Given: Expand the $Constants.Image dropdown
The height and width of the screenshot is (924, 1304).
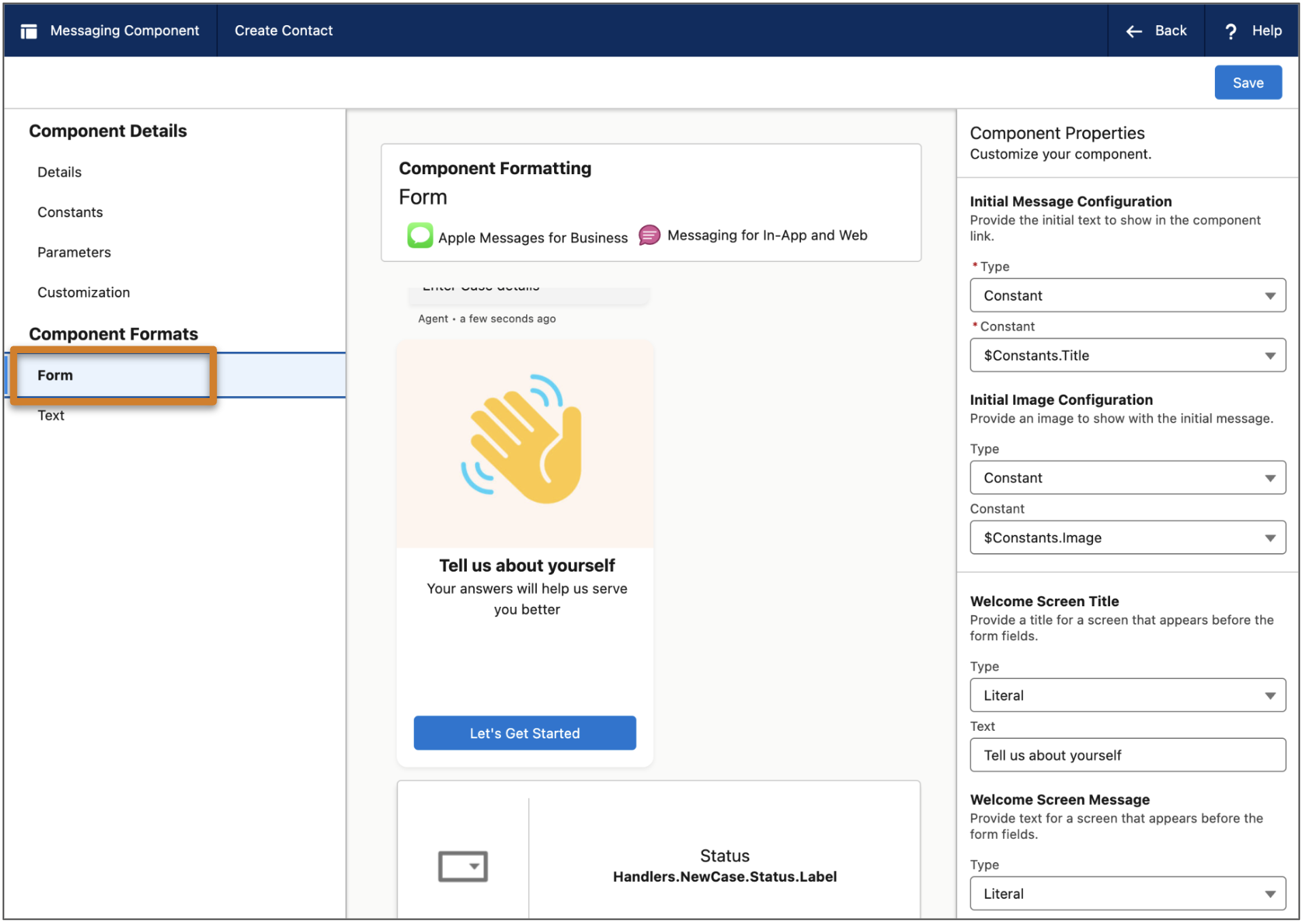Looking at the screenshot, I should point(1126,538).
